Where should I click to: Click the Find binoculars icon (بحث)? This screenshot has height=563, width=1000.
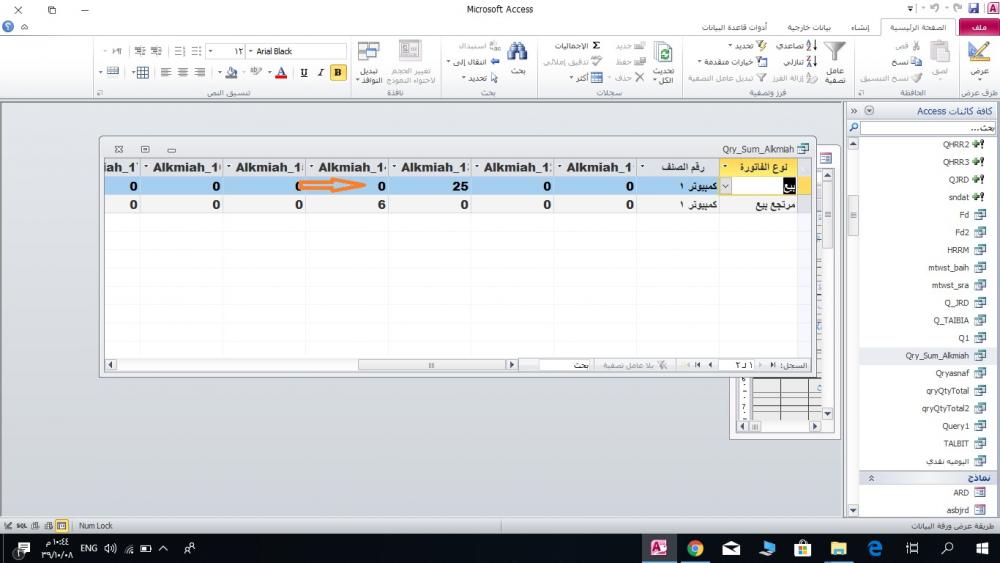click(x=517, y=52)
